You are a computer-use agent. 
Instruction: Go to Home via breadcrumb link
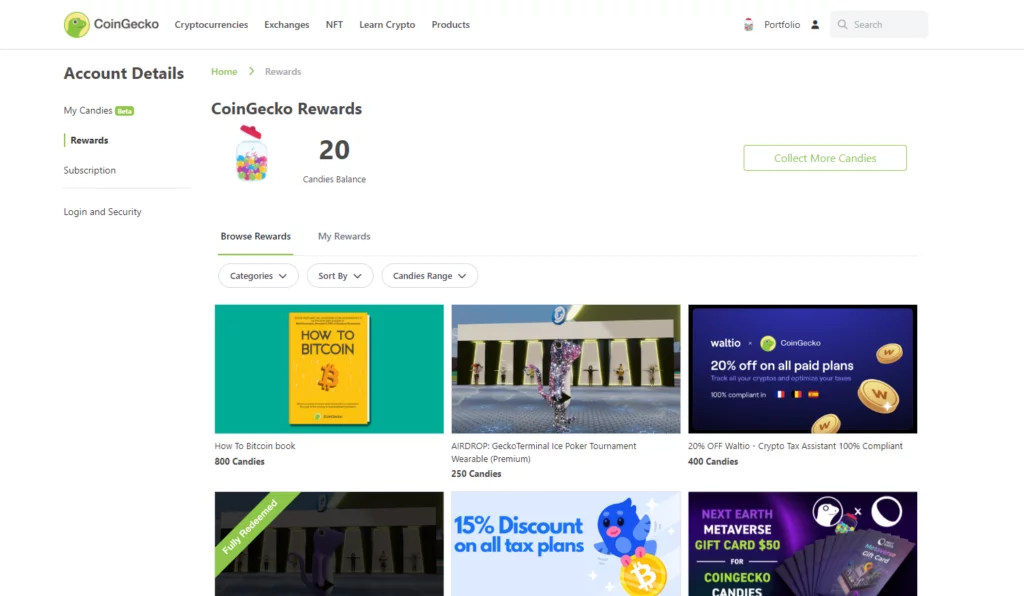tap(224, 71)
